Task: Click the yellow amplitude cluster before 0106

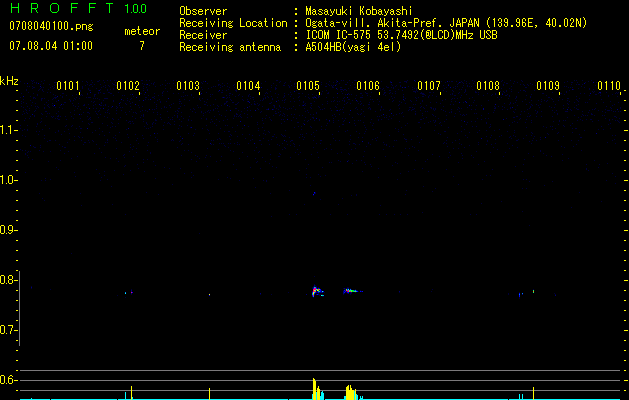Action: [351, 392]
